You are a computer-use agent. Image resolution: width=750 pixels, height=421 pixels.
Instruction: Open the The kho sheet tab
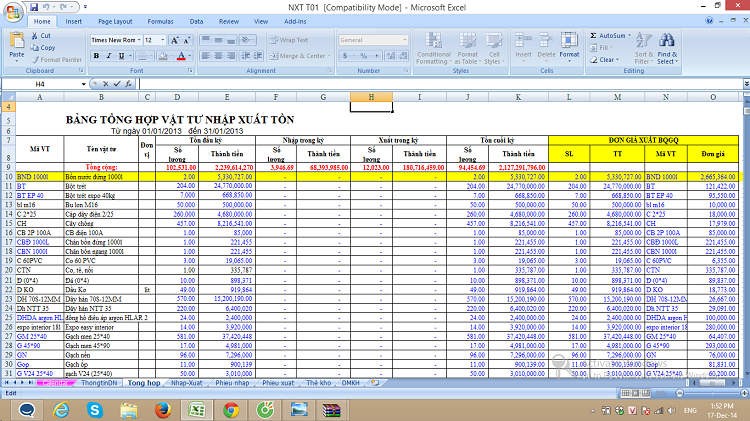(319, 383)
